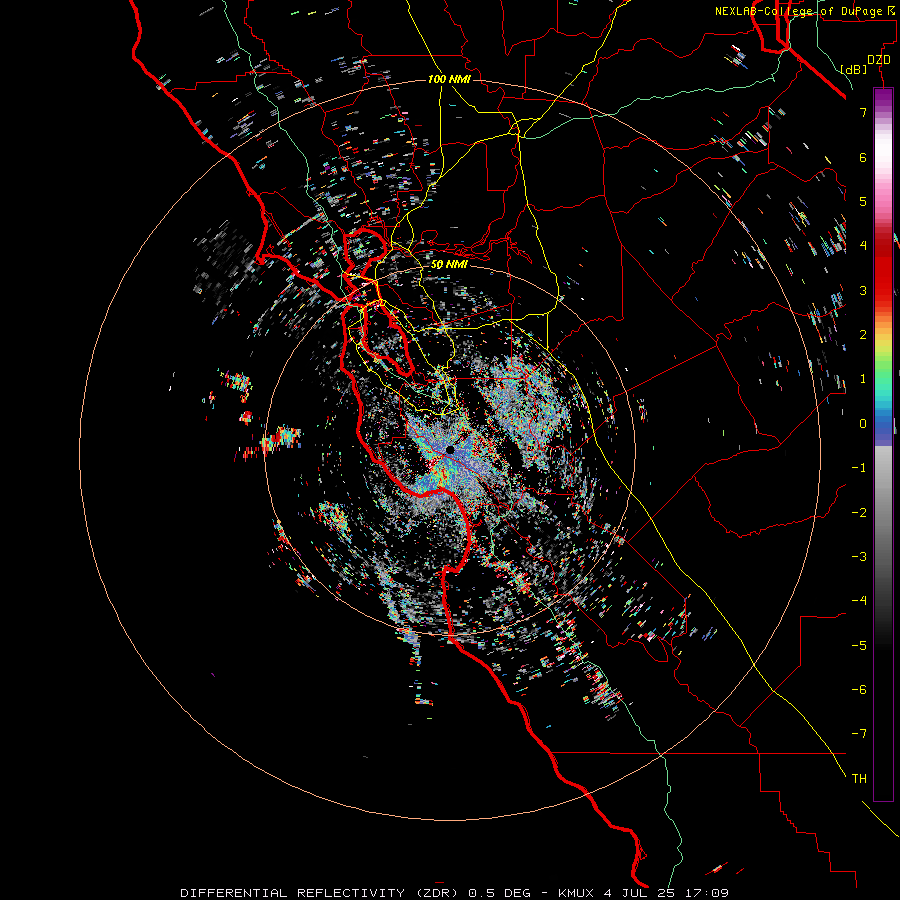Click the Differential Reflectivity caption at bottom
This screenshot has height=900, width=900.
pos(455,893)
